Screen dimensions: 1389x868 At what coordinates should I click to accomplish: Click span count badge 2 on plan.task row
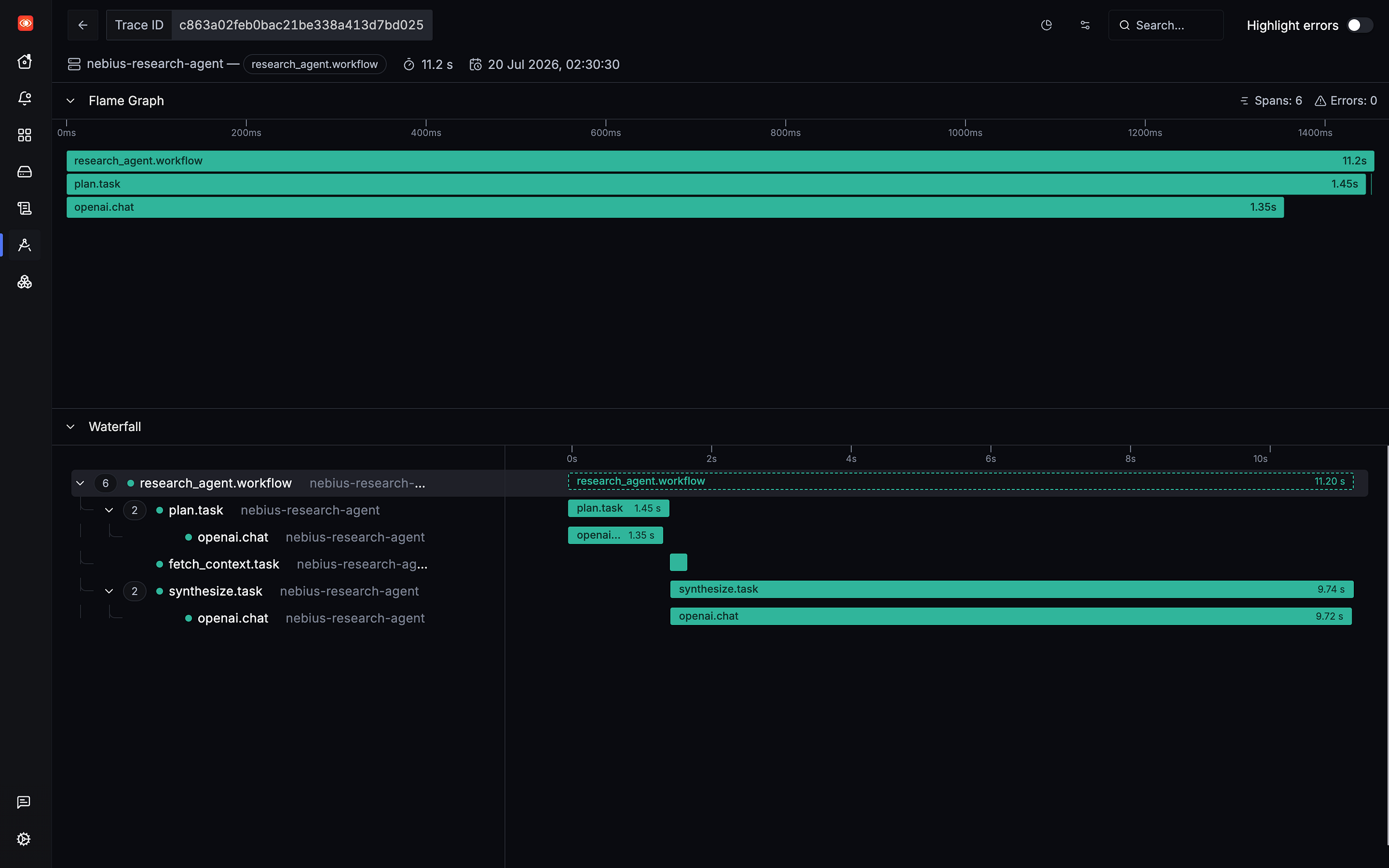pos(134,510)
